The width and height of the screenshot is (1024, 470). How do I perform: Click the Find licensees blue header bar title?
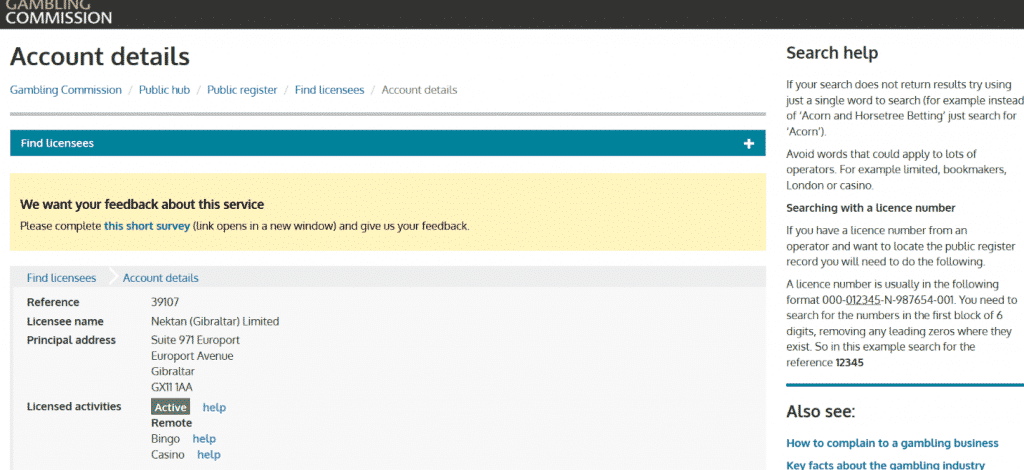(57, 143)
